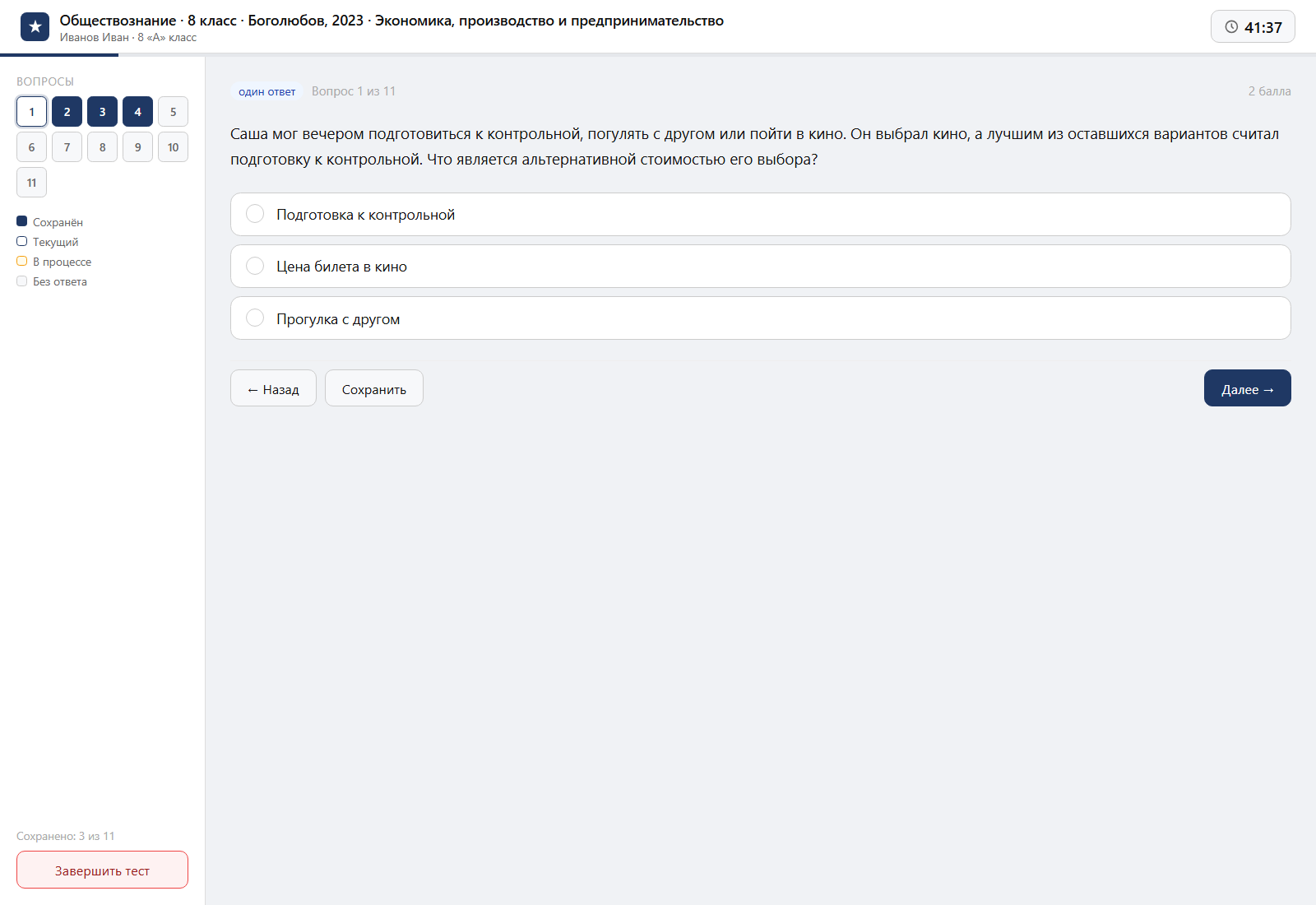1316x905 pixels.
Task: Click 'В процессе' legend entry
Action: click(x=54, y=262)
